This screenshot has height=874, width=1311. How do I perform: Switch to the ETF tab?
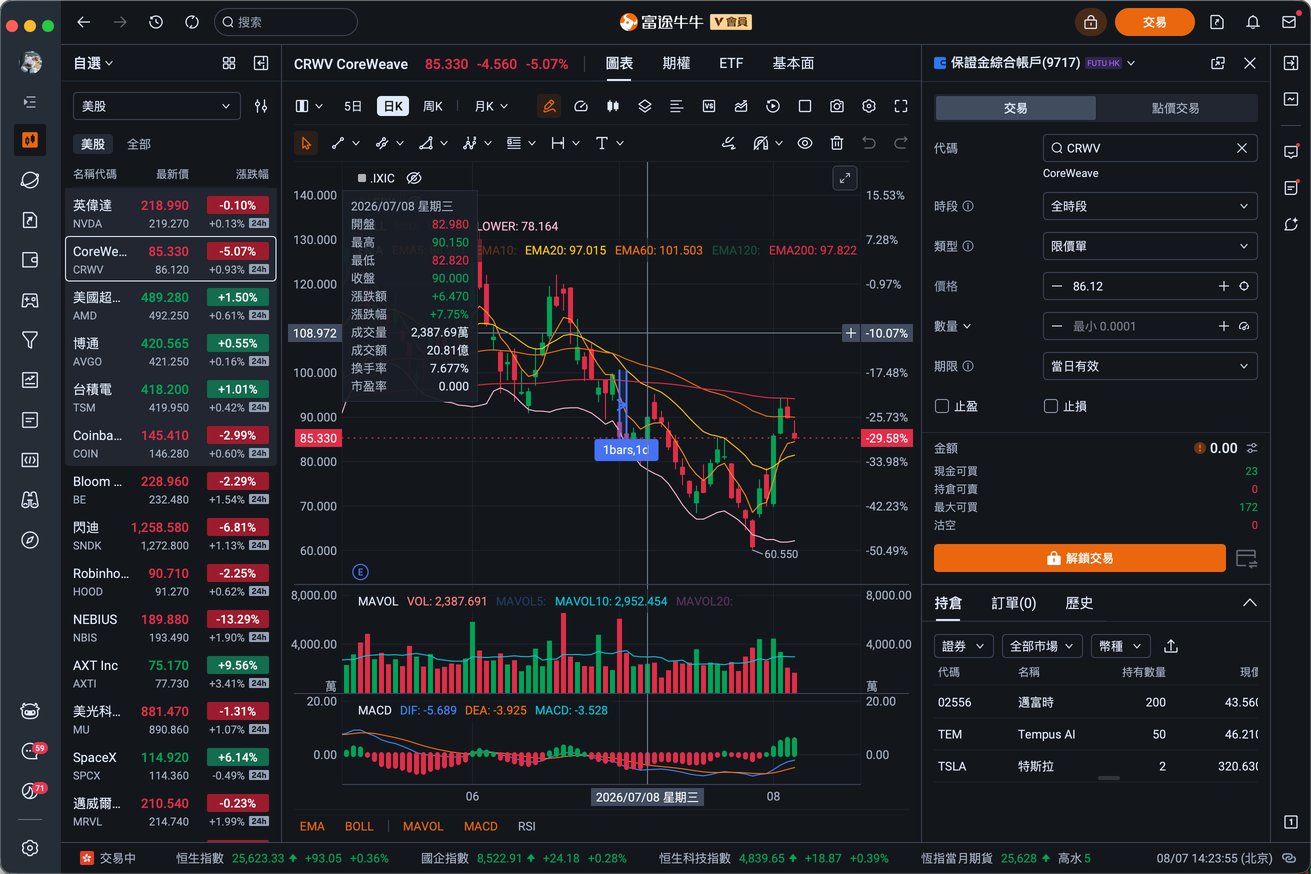731,63
